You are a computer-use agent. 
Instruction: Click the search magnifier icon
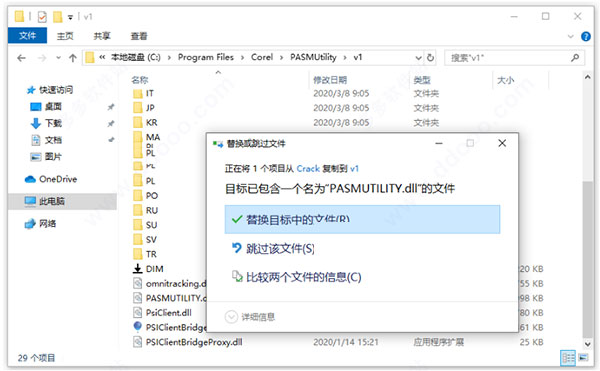575,58
